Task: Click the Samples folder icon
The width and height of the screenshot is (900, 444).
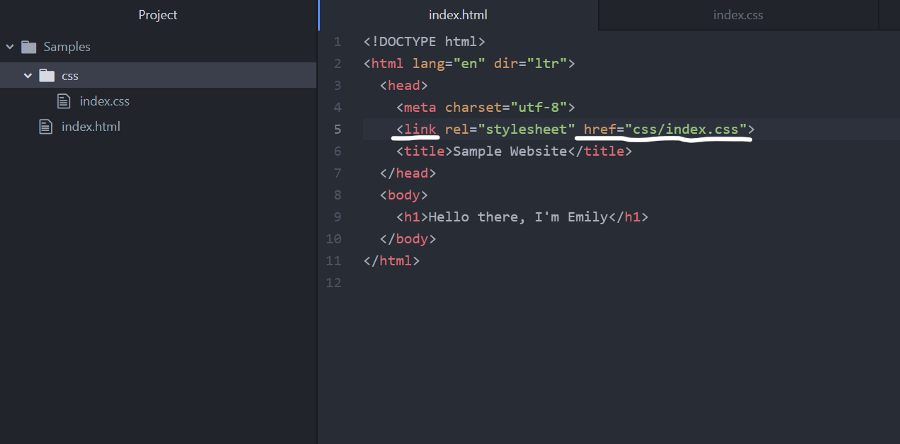Action: (28, 47)
